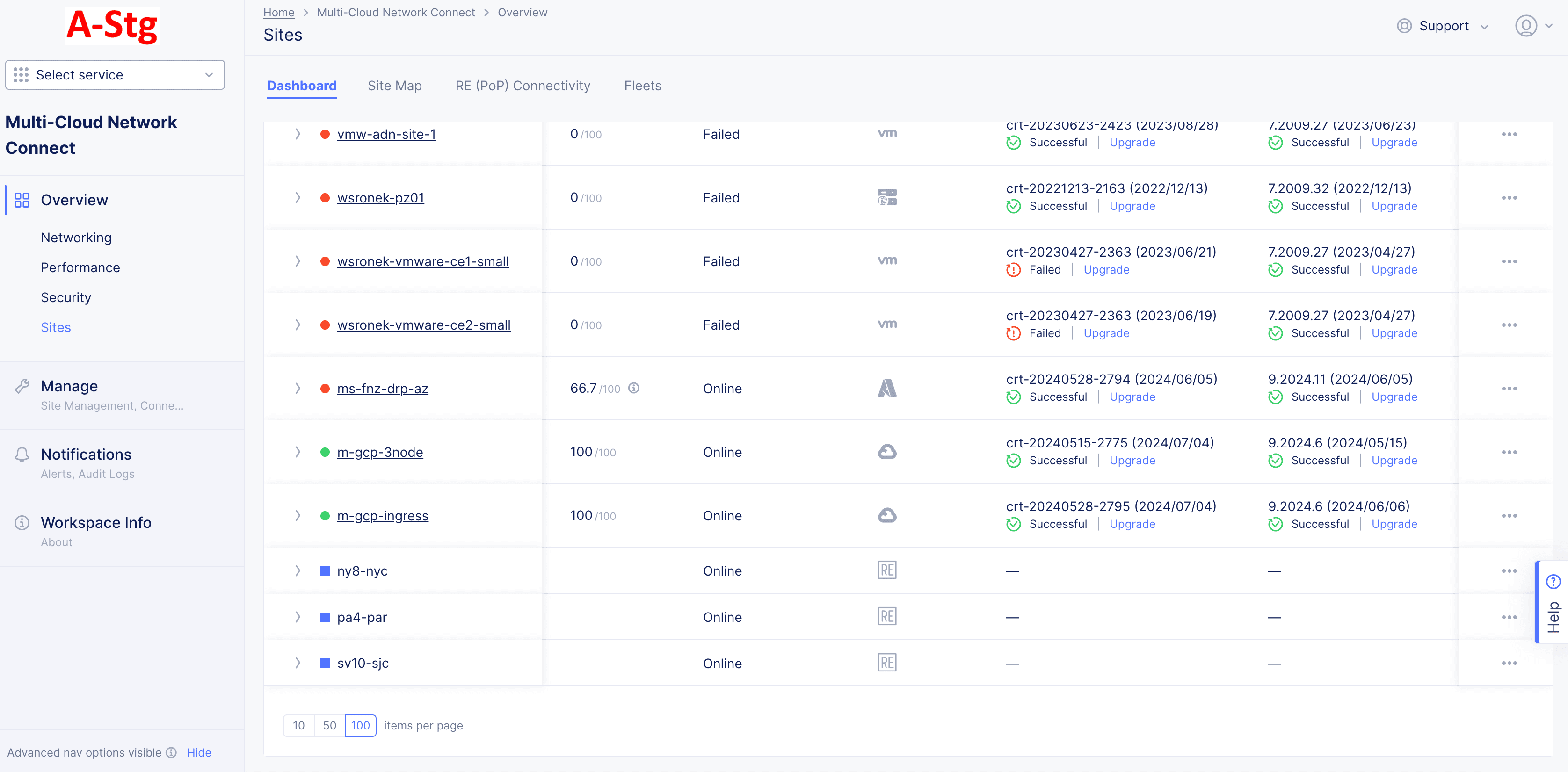Set 10 items per page
This screenshot has width=1568, height=772.
pos(298,725)
